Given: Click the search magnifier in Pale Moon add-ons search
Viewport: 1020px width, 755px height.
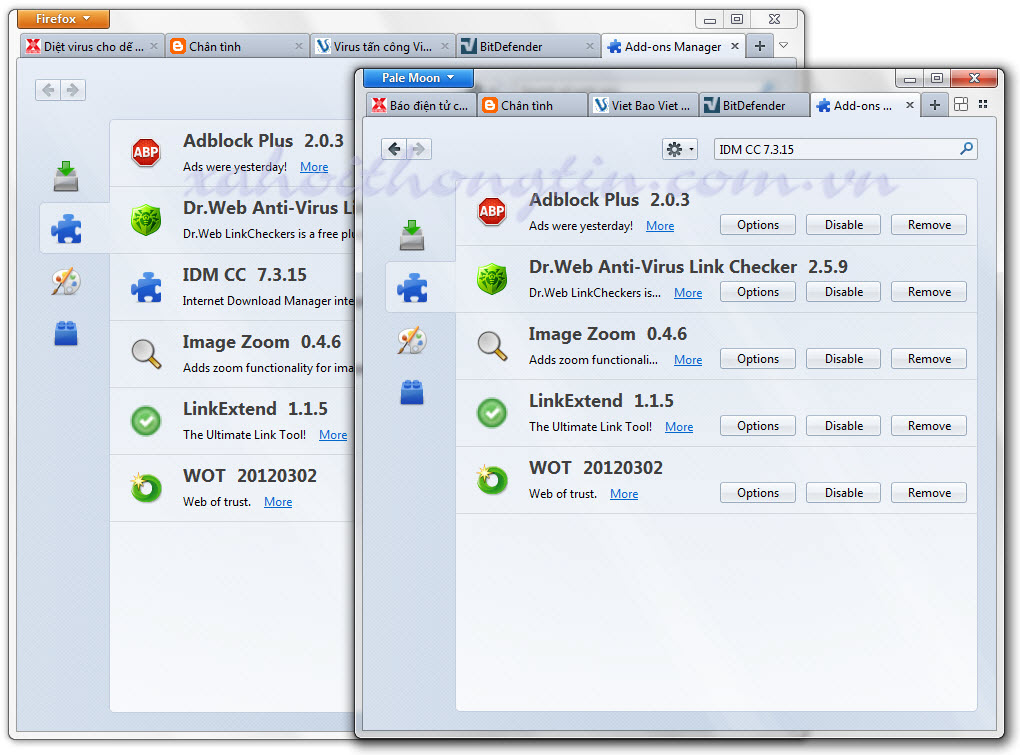Looking at the screenshot, I should tap(967, 149).
